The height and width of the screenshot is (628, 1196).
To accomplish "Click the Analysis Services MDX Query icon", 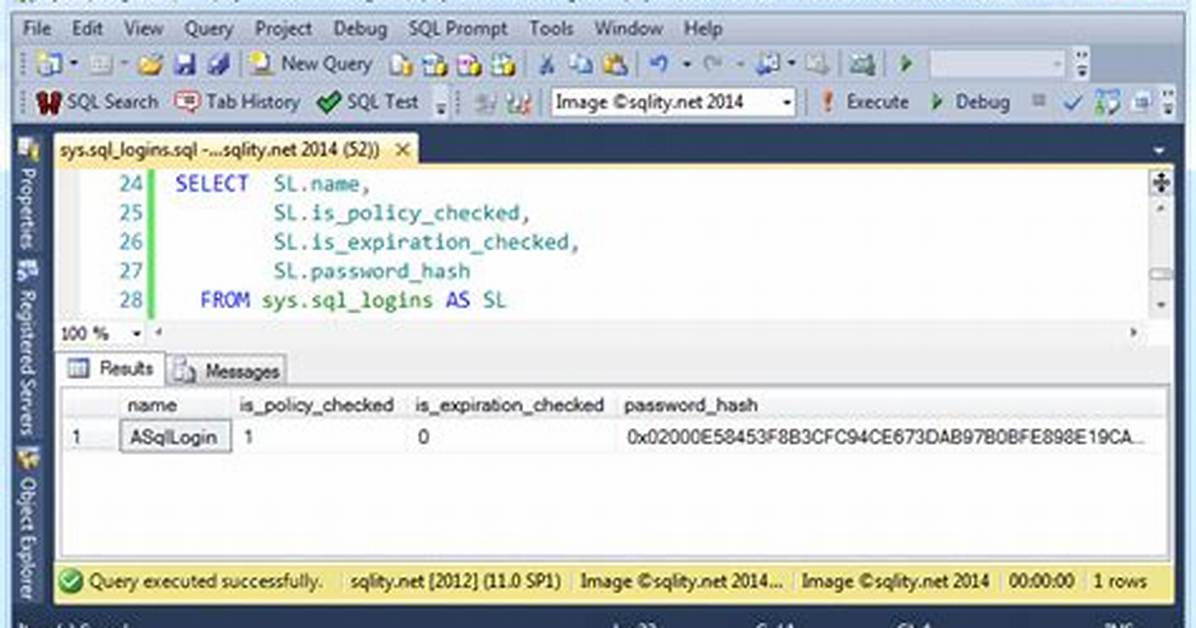I will tap(434, 66).
